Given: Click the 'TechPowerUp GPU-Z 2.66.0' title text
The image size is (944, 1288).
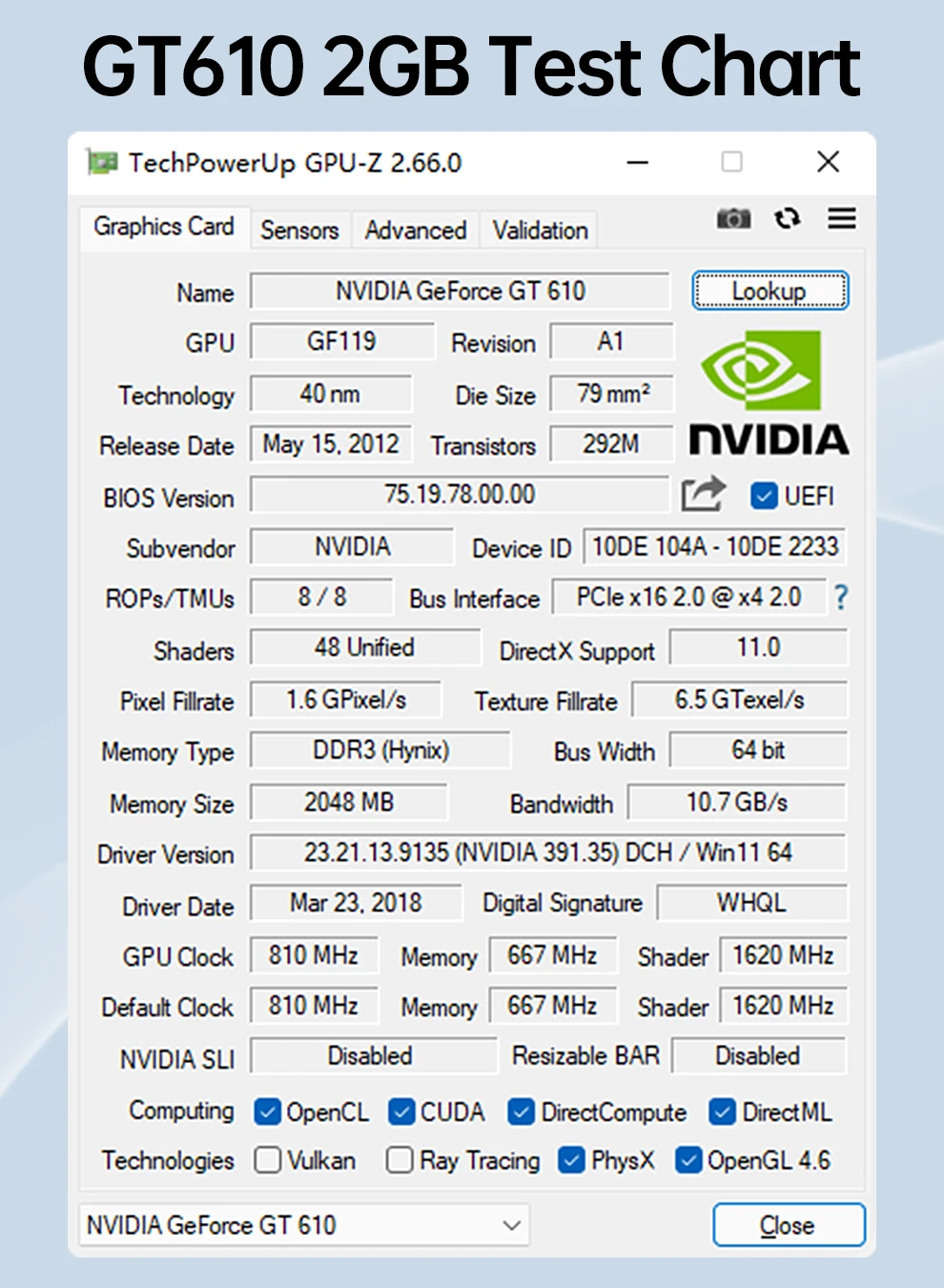Looking at the screenshot, I should [296, 163].
